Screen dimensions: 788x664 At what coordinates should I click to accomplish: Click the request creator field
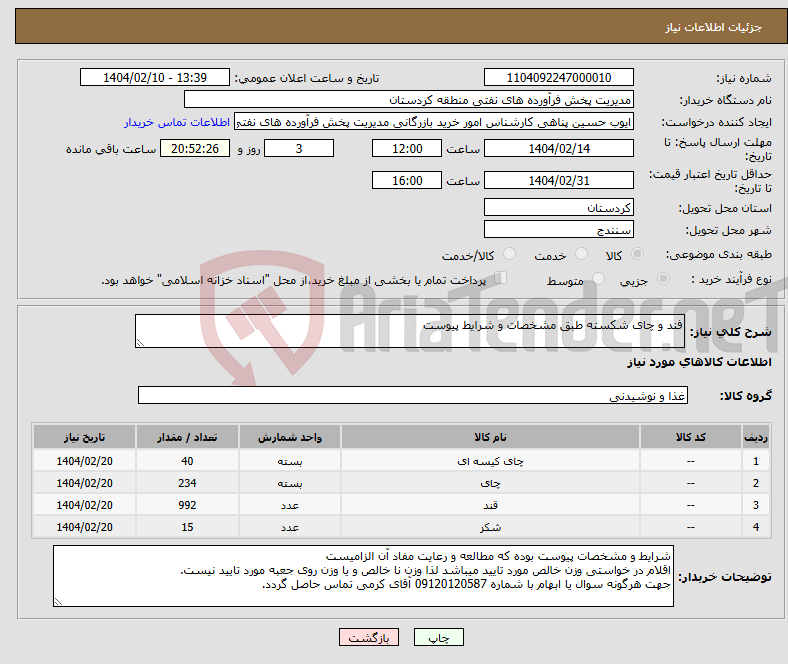(x=434, y=122)
